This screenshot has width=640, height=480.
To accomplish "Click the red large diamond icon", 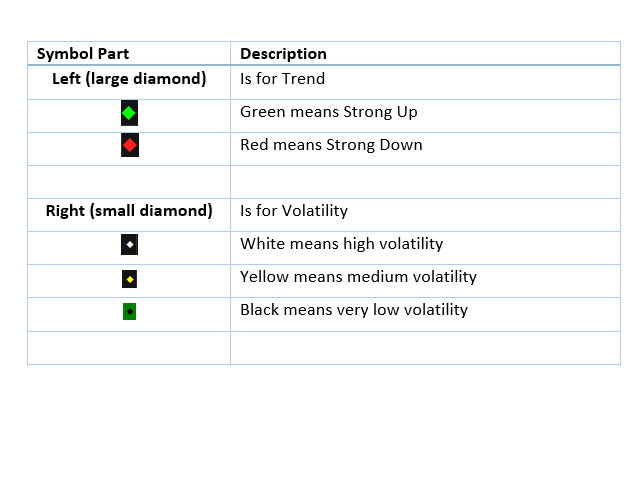I will [x=130, y=145].
